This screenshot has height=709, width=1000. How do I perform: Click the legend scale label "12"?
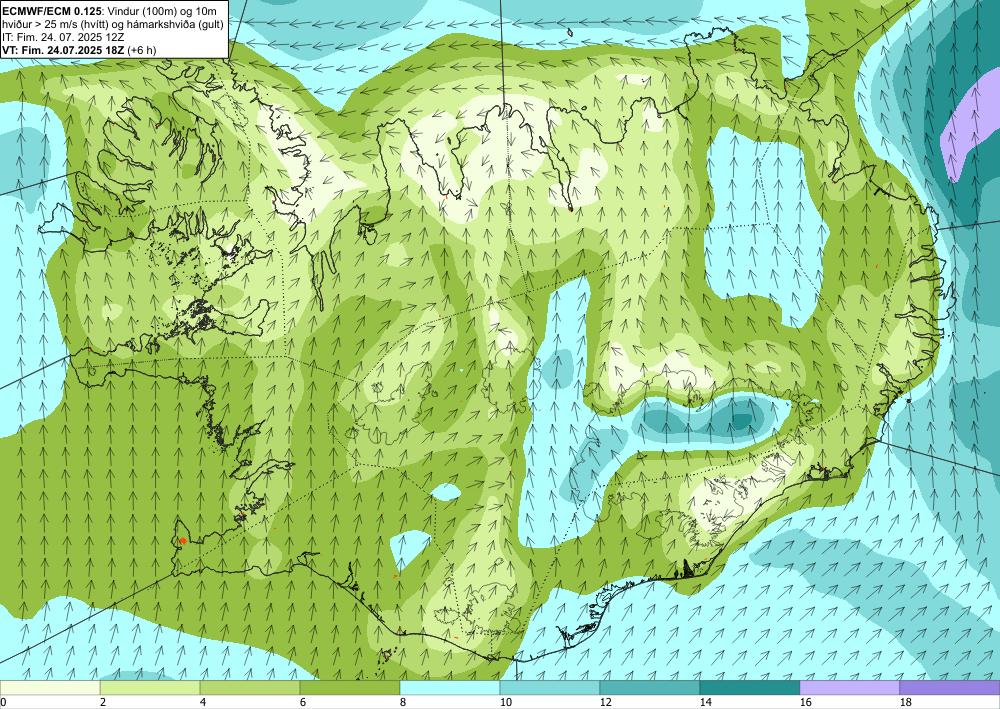click(605, 703)
